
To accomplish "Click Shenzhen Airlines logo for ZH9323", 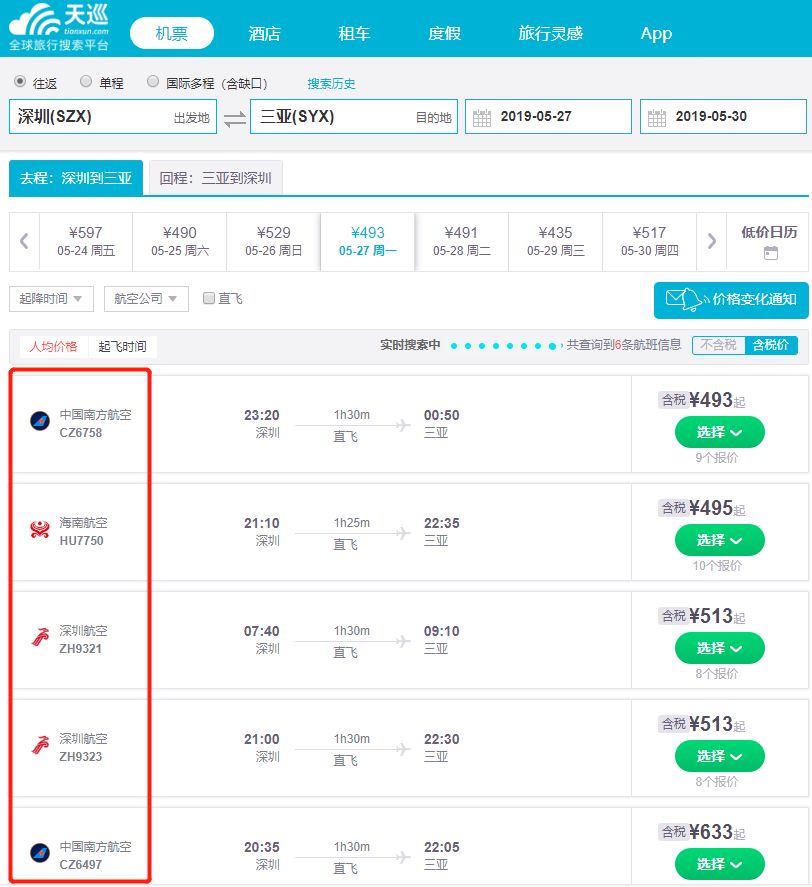I will click(40, 745).
